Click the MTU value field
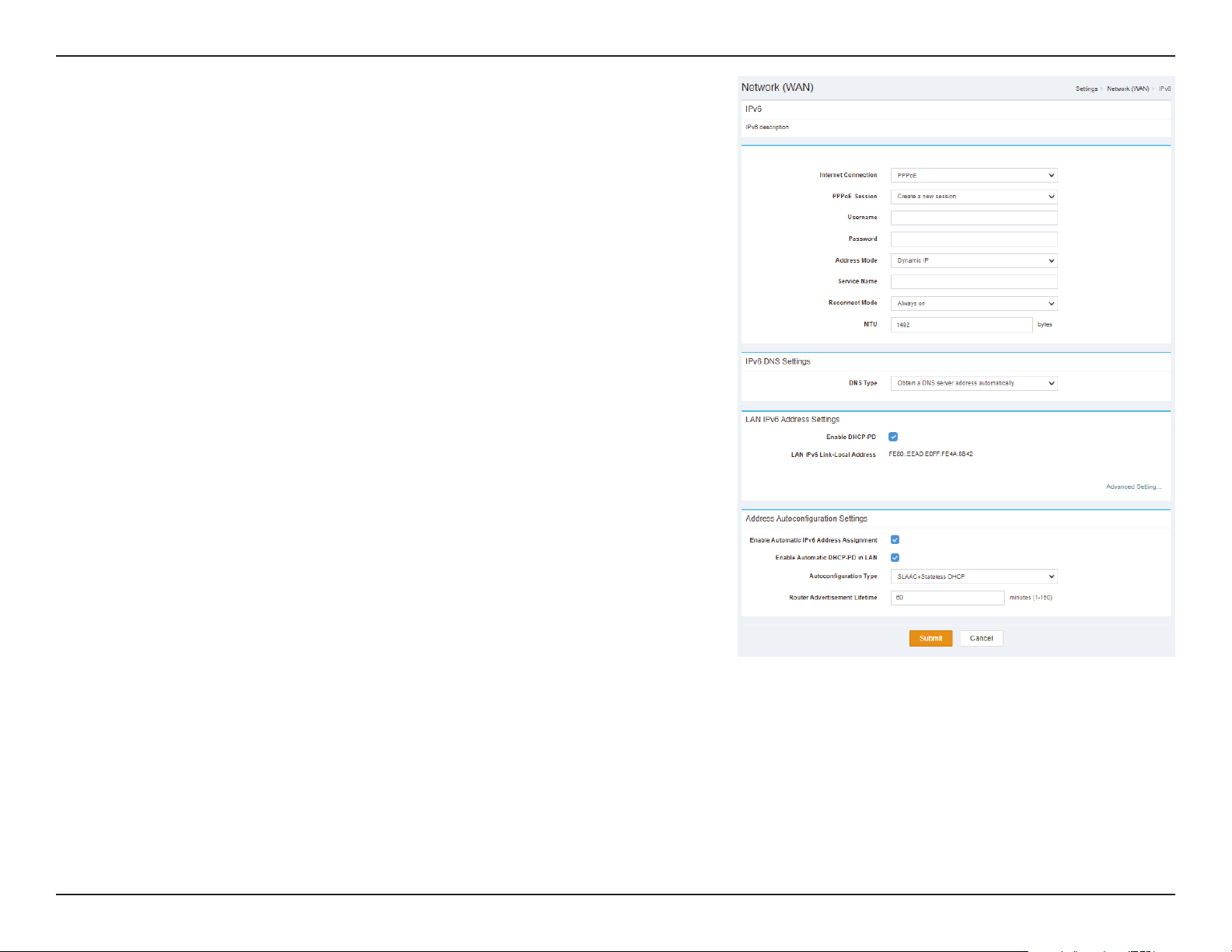 962,325
